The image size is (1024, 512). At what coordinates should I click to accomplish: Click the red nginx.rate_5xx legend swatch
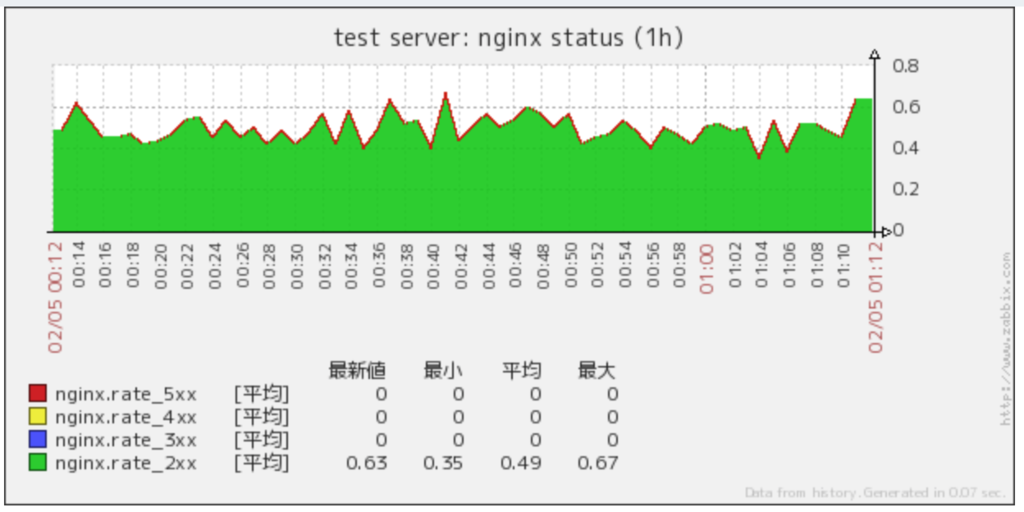(x=38, y=393)
